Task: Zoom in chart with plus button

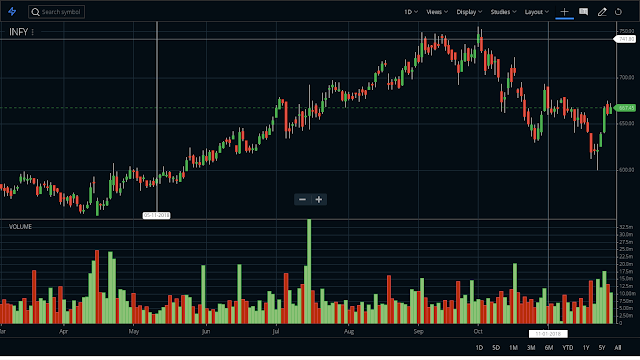Action: tap(319, 200)
